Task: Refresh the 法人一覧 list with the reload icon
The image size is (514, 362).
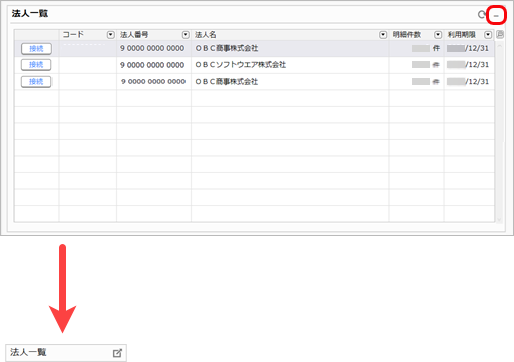Action: 481,15
